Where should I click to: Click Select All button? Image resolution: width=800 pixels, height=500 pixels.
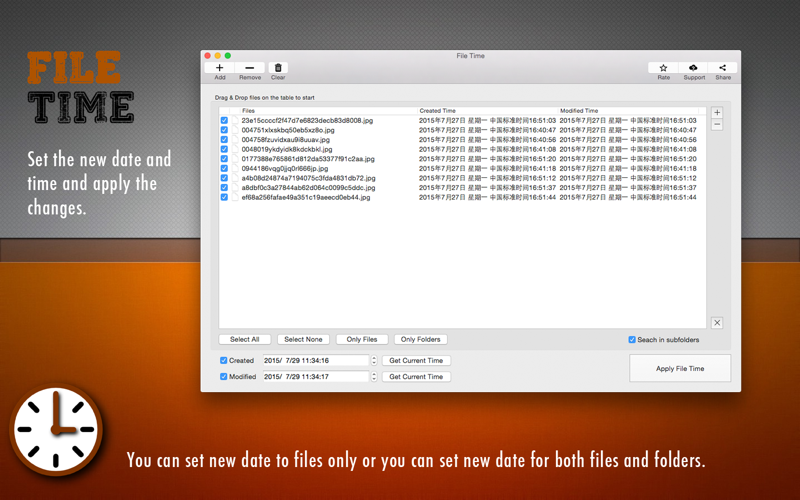244,339
